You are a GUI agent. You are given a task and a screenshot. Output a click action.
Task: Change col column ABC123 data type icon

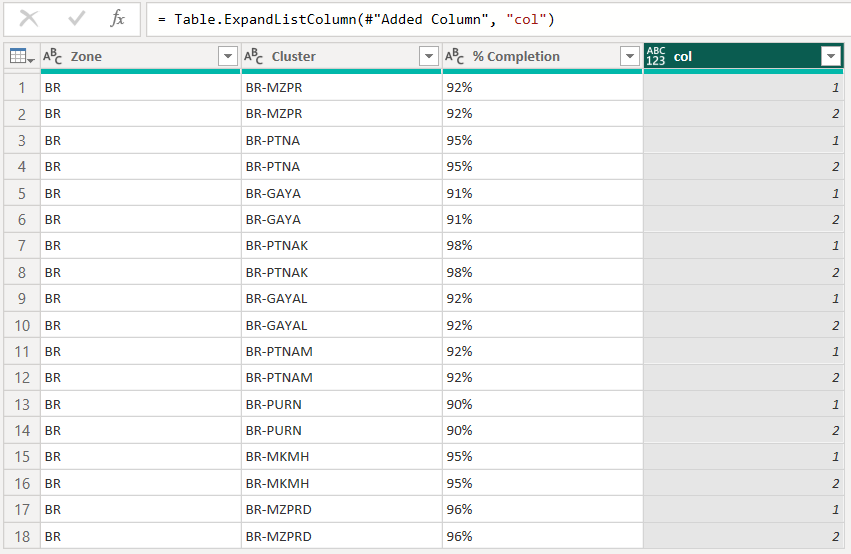[656, 56]
